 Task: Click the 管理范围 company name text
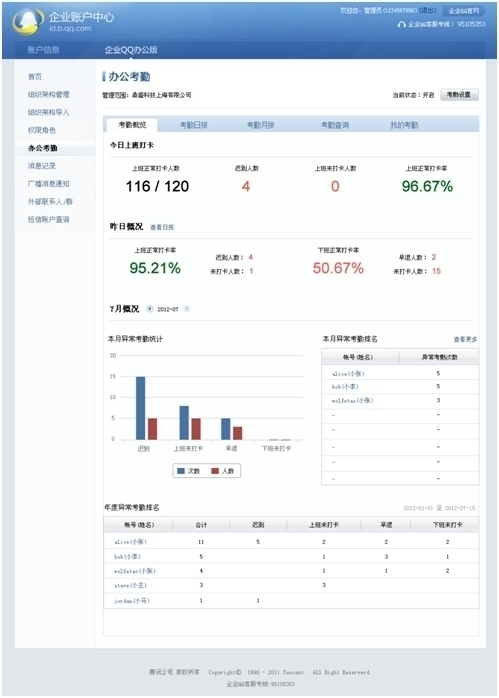click(161, 95)
